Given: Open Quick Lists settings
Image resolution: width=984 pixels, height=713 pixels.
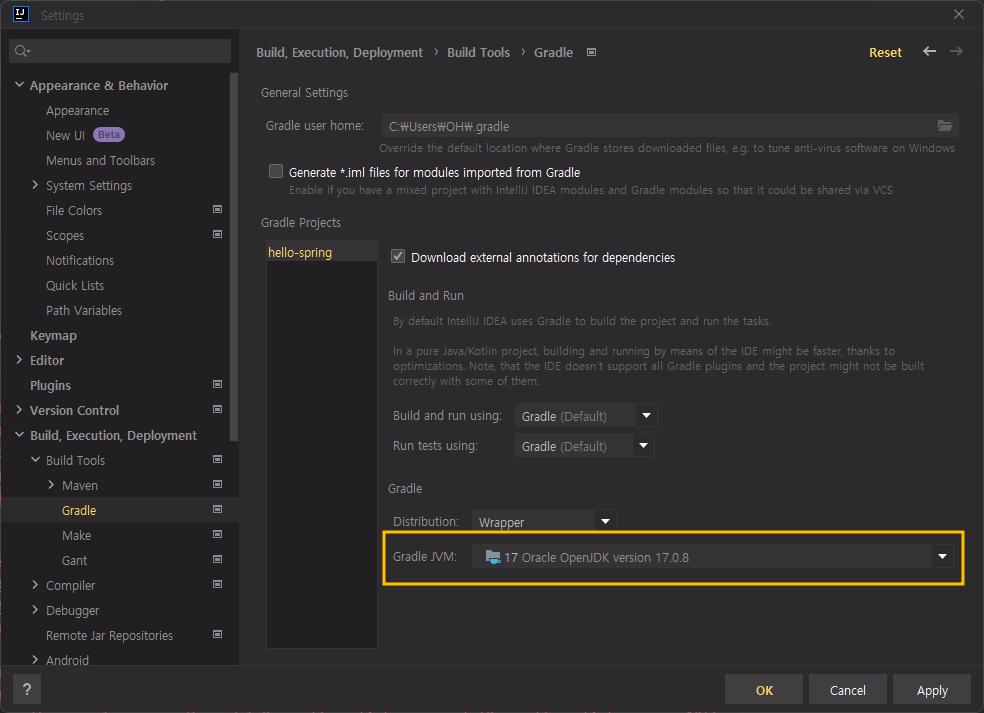Looking at the screenshot, I should coord(75,286).
